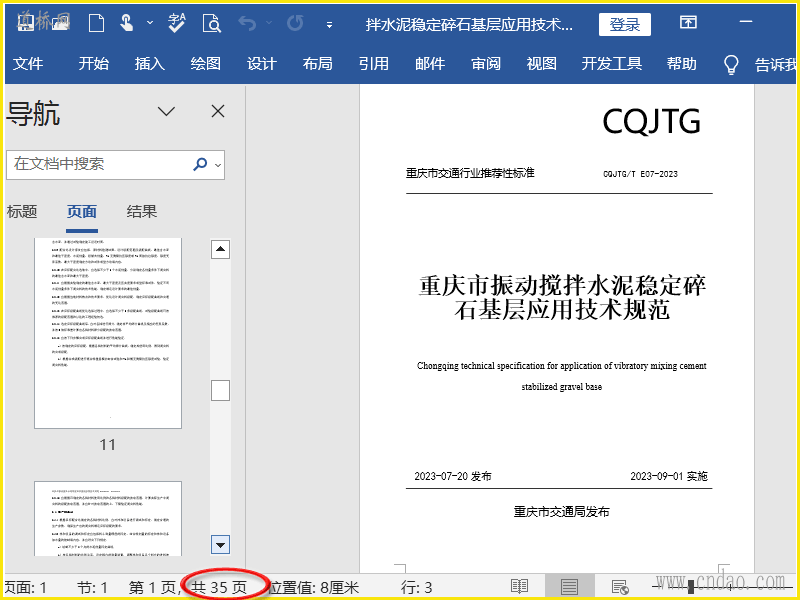Open the 帮助 ribbon tab

pos(681,64)
